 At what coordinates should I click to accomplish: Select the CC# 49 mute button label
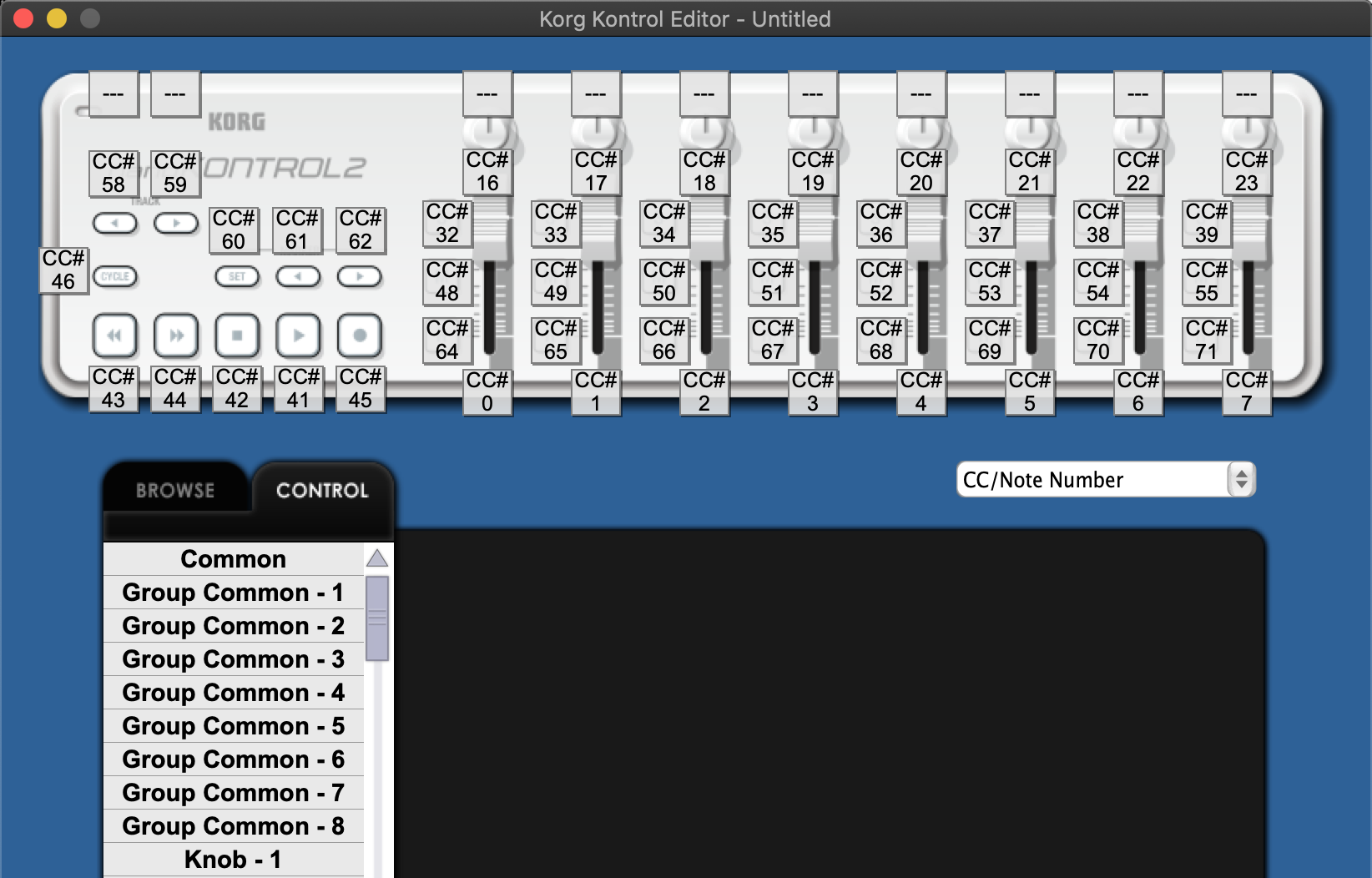556,282
